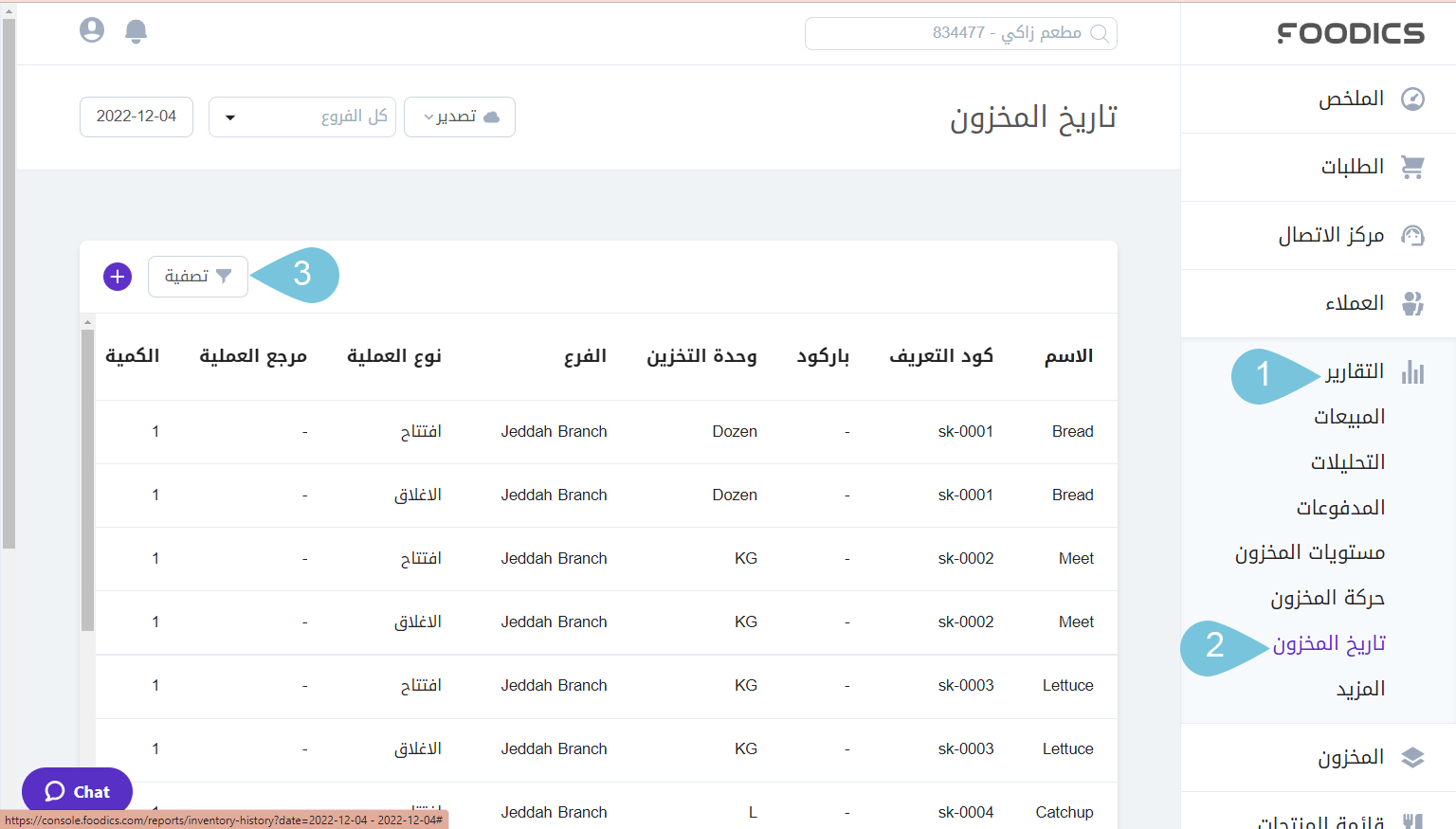Click the purple plus icon to add filter
This screenshot has width=1456, height=829.
pos(117,276)
